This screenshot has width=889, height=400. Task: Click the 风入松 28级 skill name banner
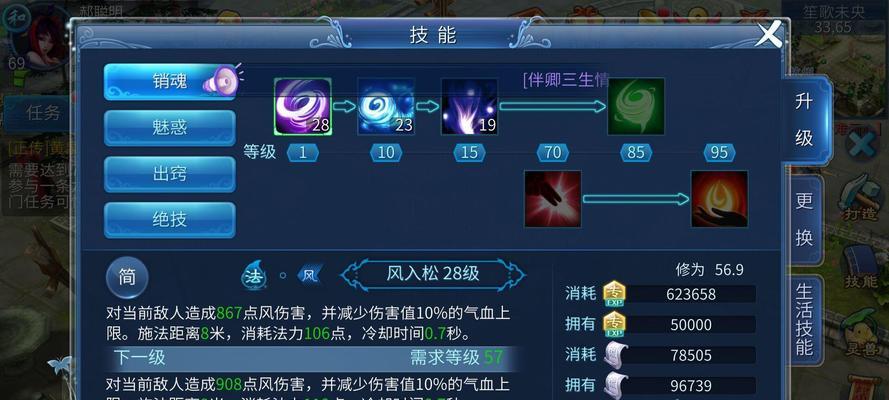pyautogui.click(x=433, y=274)
